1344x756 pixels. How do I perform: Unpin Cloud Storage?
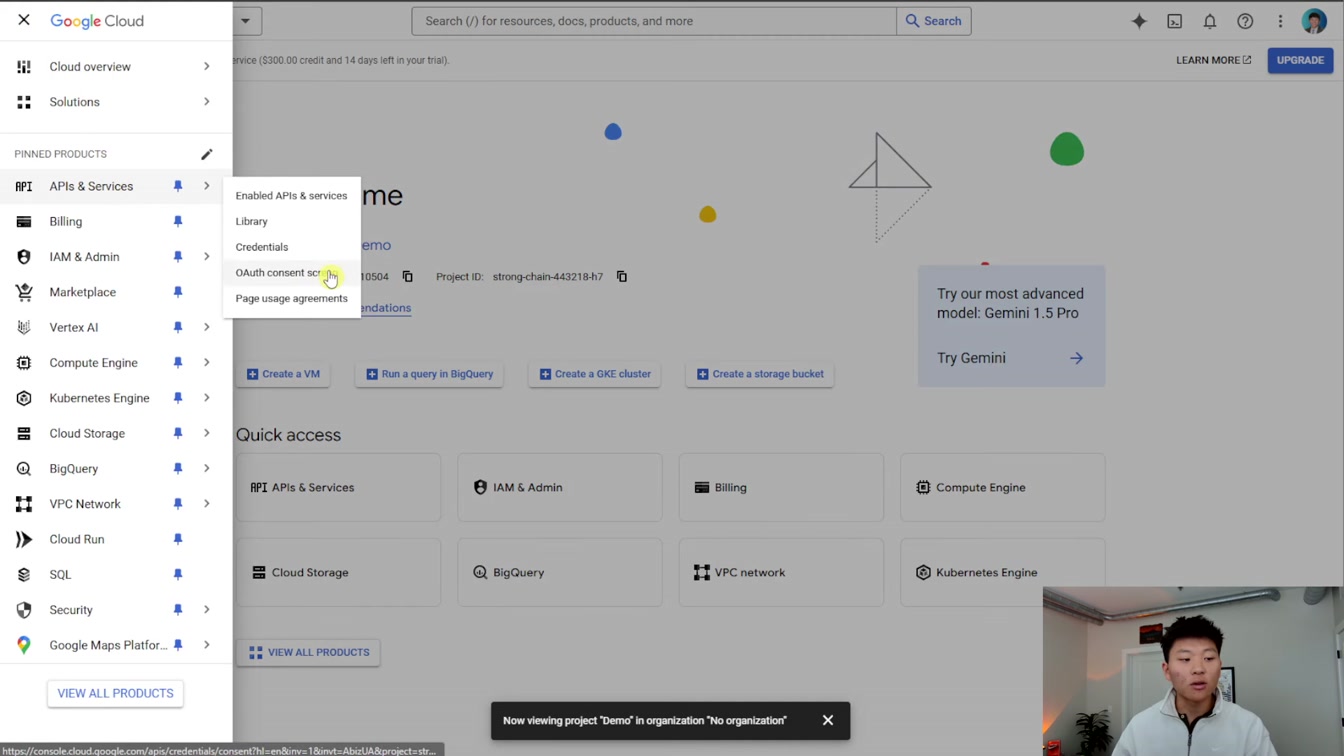178,433
